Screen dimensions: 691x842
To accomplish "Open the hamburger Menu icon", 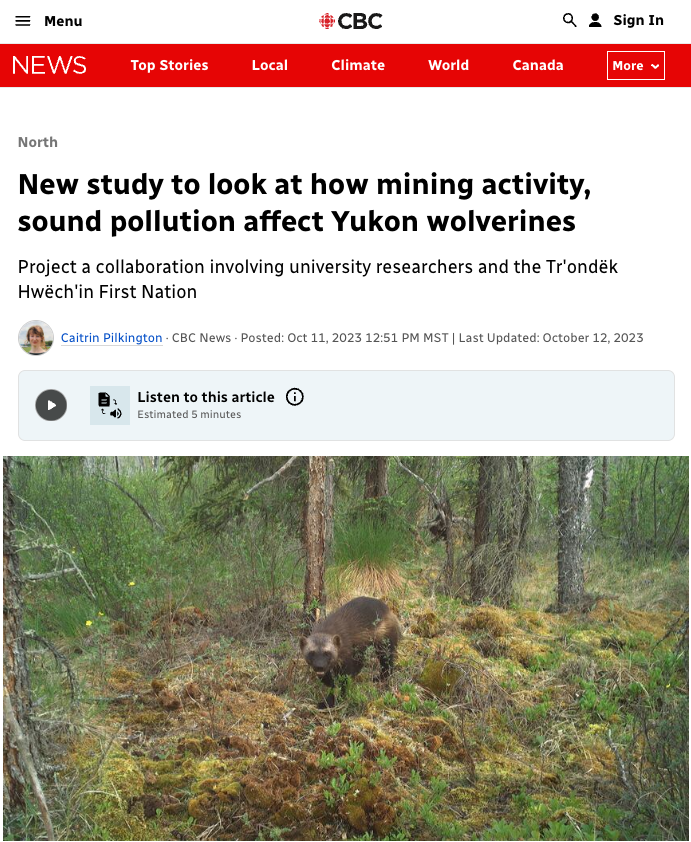I will [x=23, y=21].
